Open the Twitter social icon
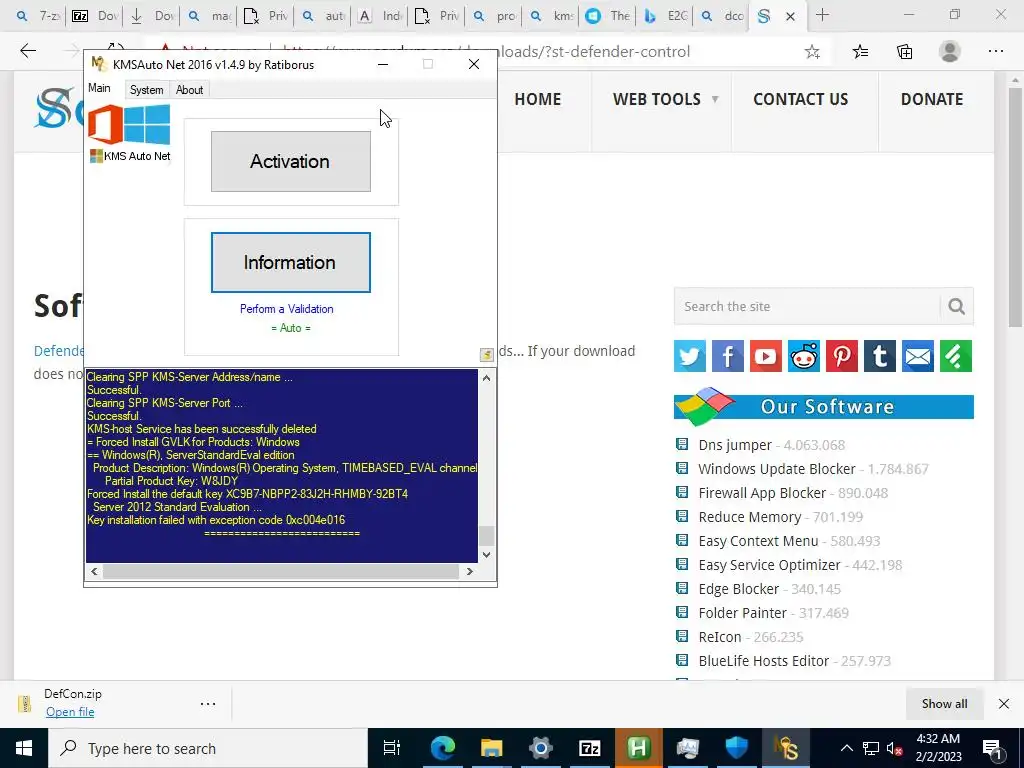 point(690,356)
